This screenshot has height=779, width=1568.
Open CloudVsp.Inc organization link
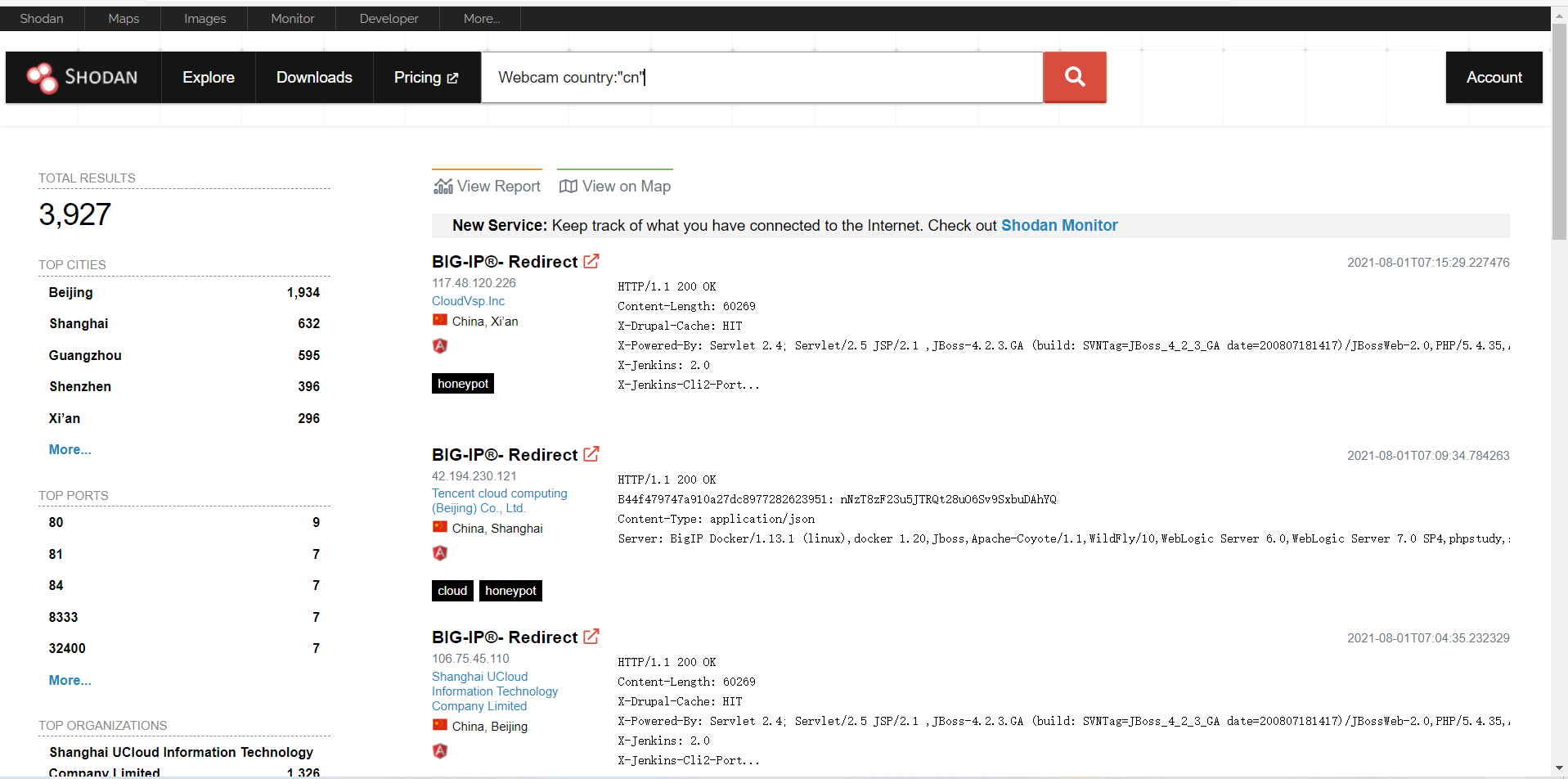pos(468,300)
